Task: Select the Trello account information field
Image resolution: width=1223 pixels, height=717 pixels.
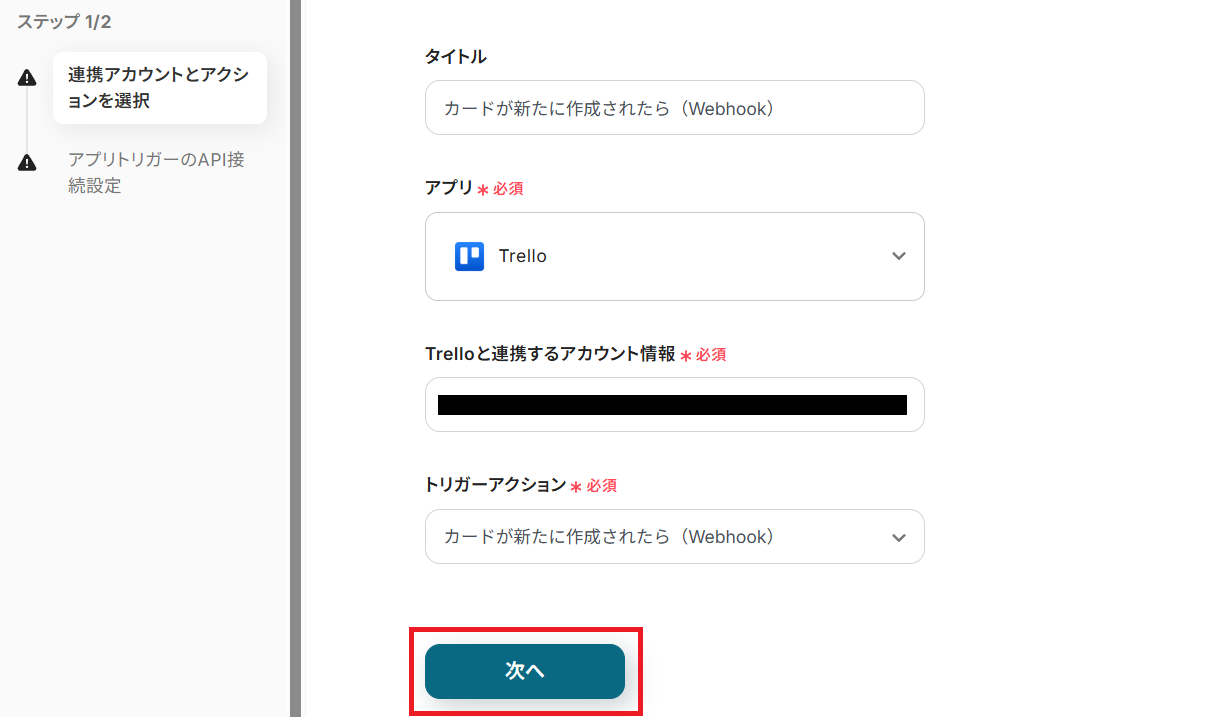Action: tap(674, 405)
